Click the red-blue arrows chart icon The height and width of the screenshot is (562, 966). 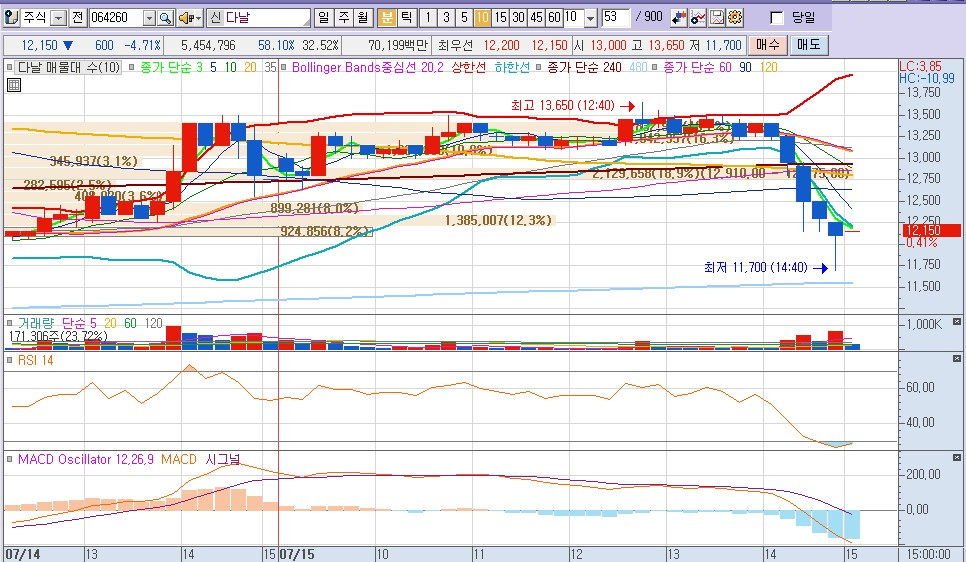coord(680,18)
